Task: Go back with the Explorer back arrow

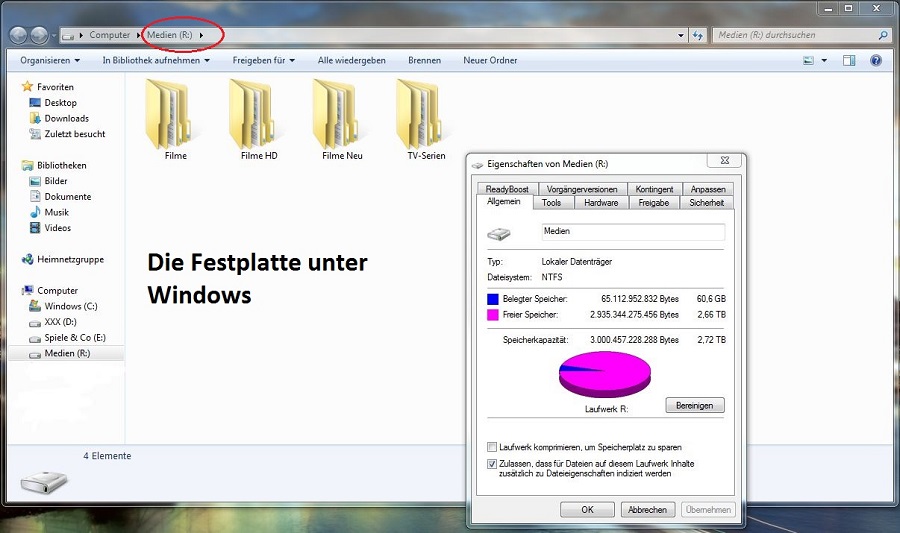Action: (x=18, y=36)
